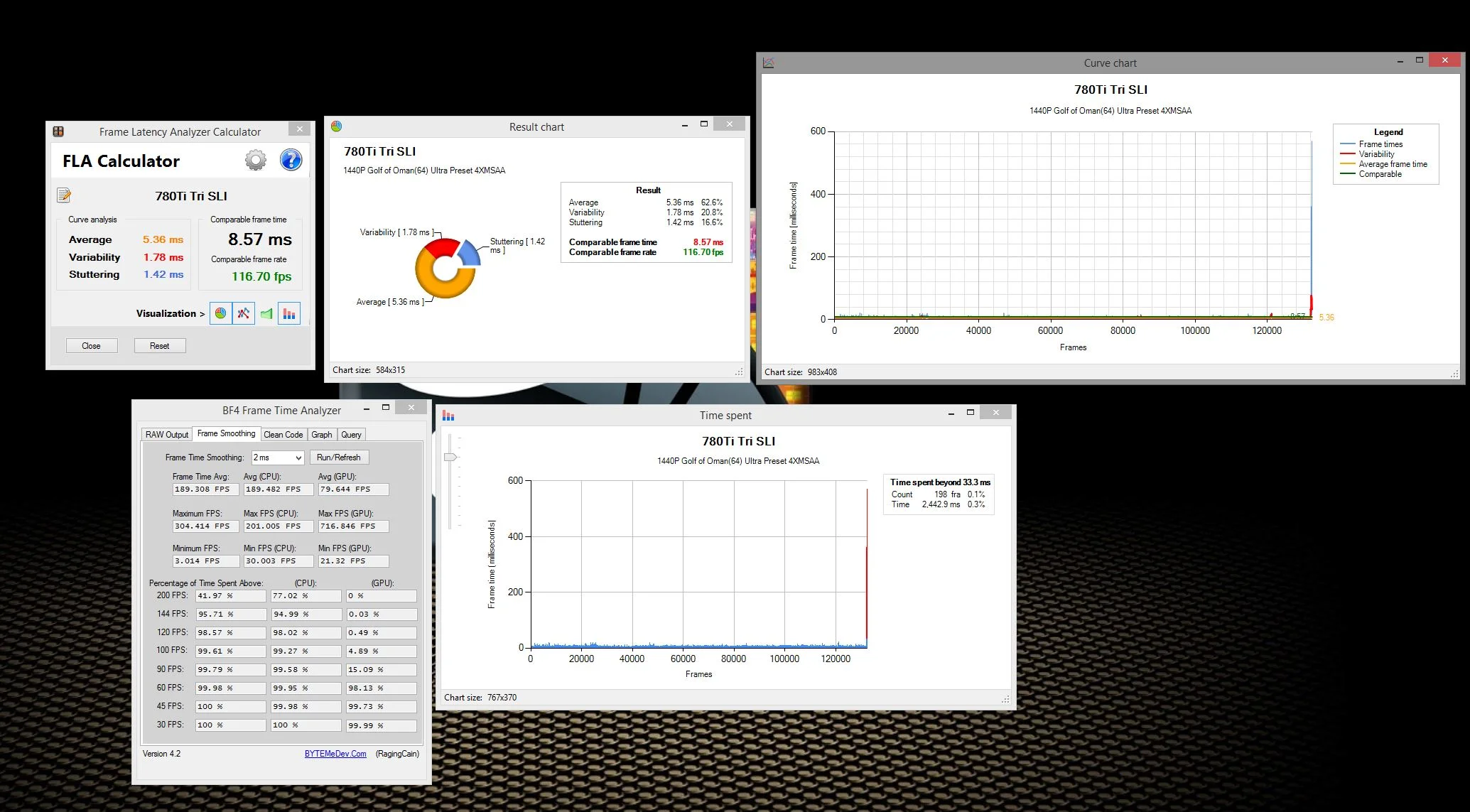
Task: Click Curve chart window title icon
Action: tap(769, 63)
